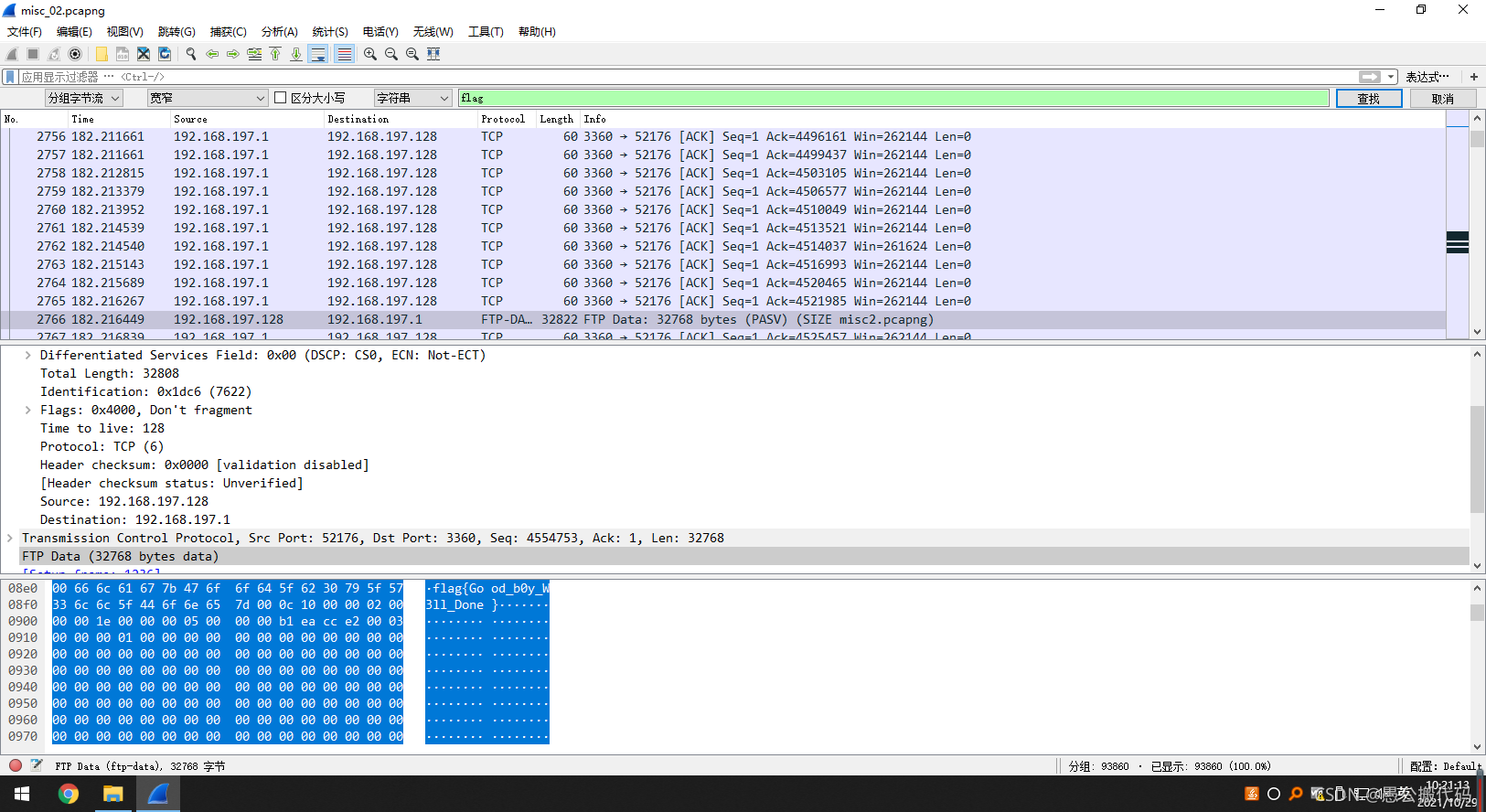The width and height of the screenshot is (1486, 812).
Task: Reload the capture file icon
Action: click(x=165, y=54)
